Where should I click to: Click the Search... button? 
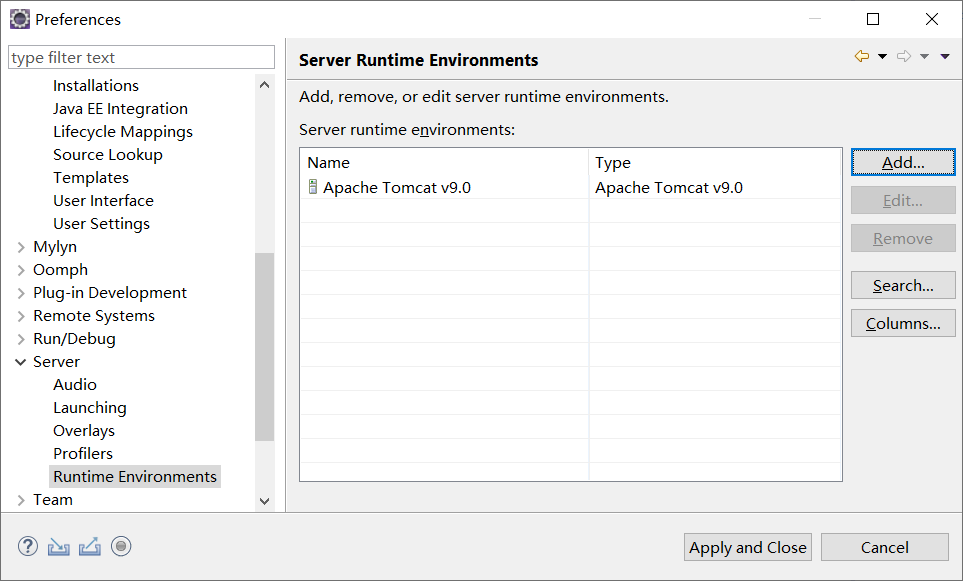tap(903, 286)
